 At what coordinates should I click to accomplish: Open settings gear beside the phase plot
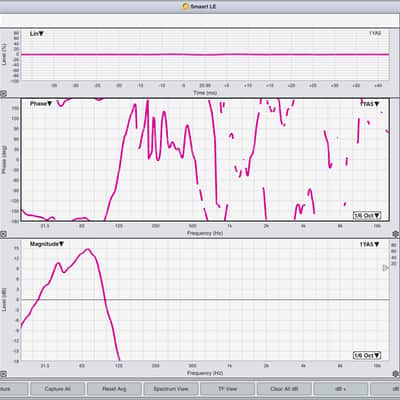pyautogui.click(x=396, y=234)
